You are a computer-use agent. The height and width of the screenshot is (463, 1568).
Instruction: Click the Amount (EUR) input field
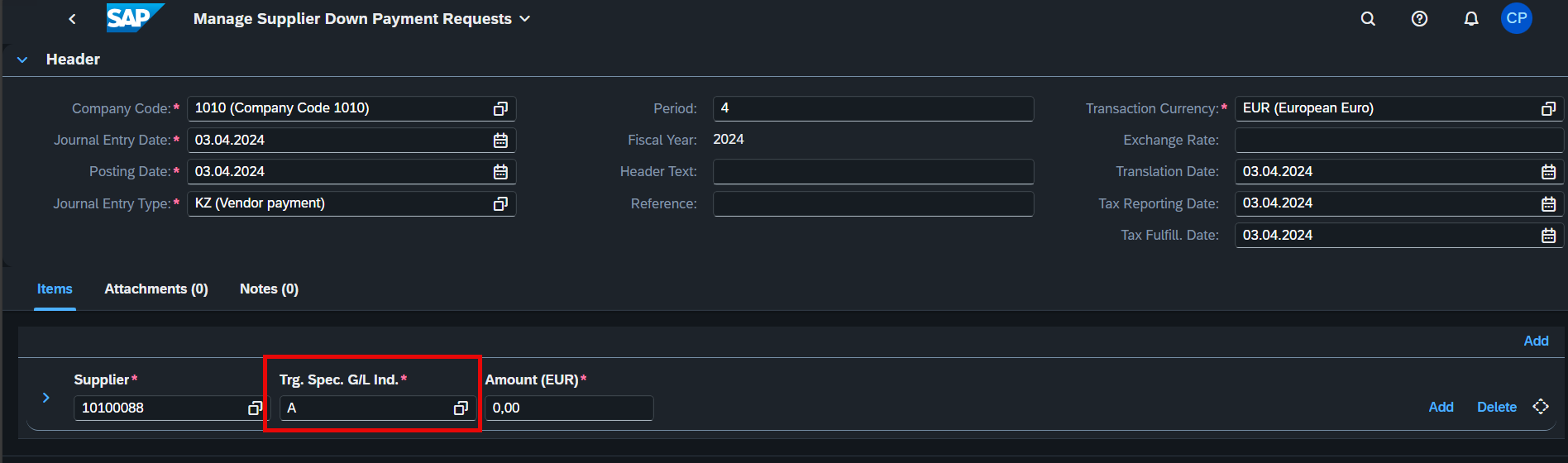[569, 408]
